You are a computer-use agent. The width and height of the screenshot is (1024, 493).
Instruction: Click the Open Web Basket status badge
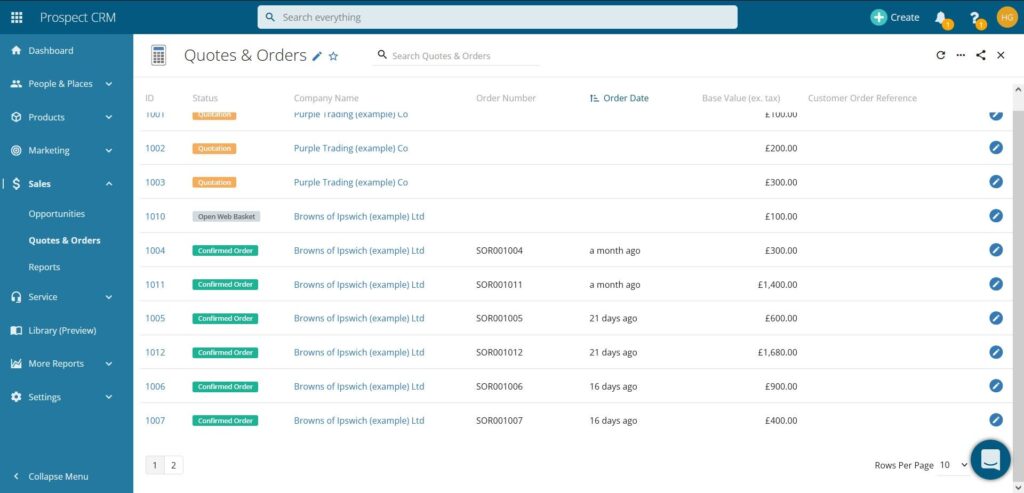coord(226,217)
